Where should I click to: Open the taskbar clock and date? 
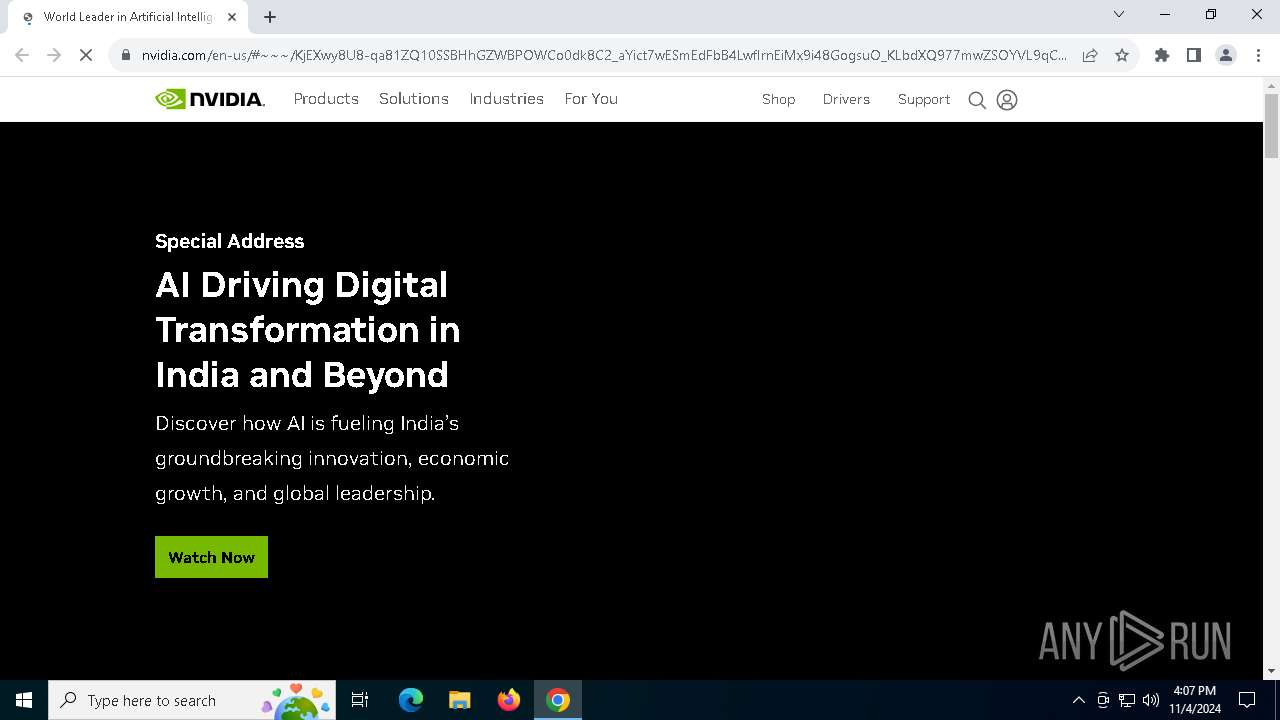[1195, 700]
